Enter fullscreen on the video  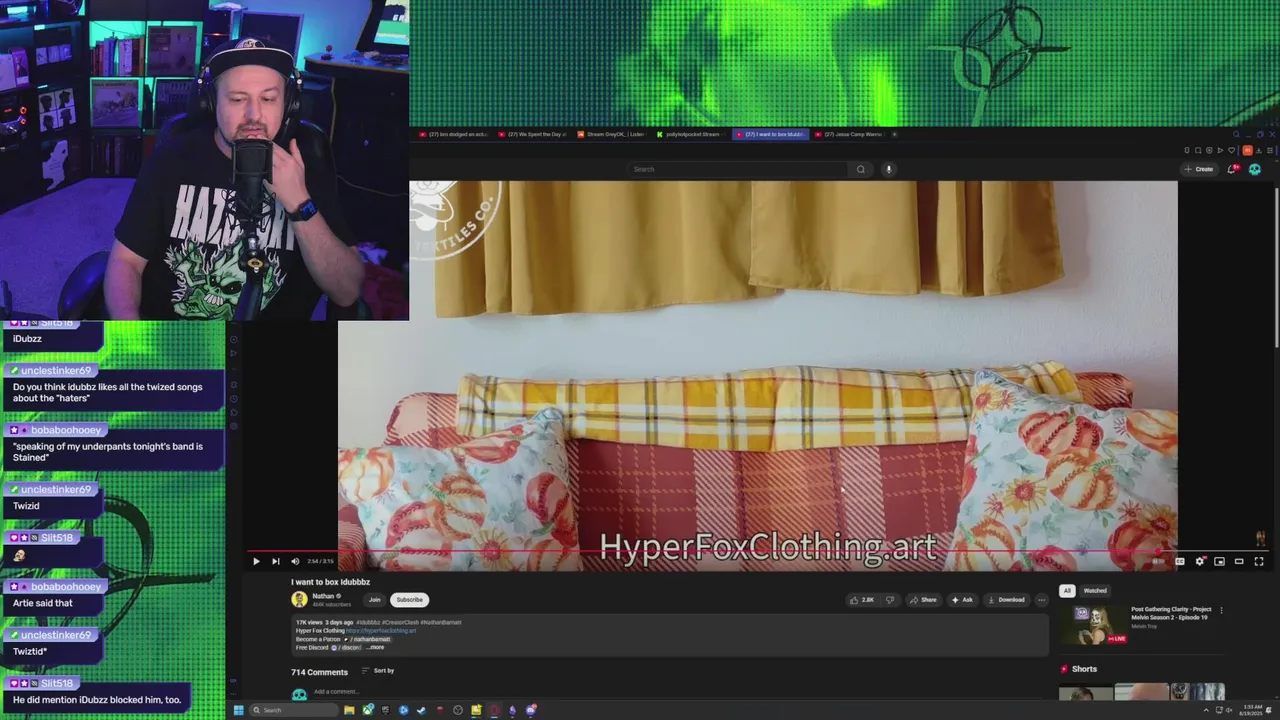click(1259, 561)
